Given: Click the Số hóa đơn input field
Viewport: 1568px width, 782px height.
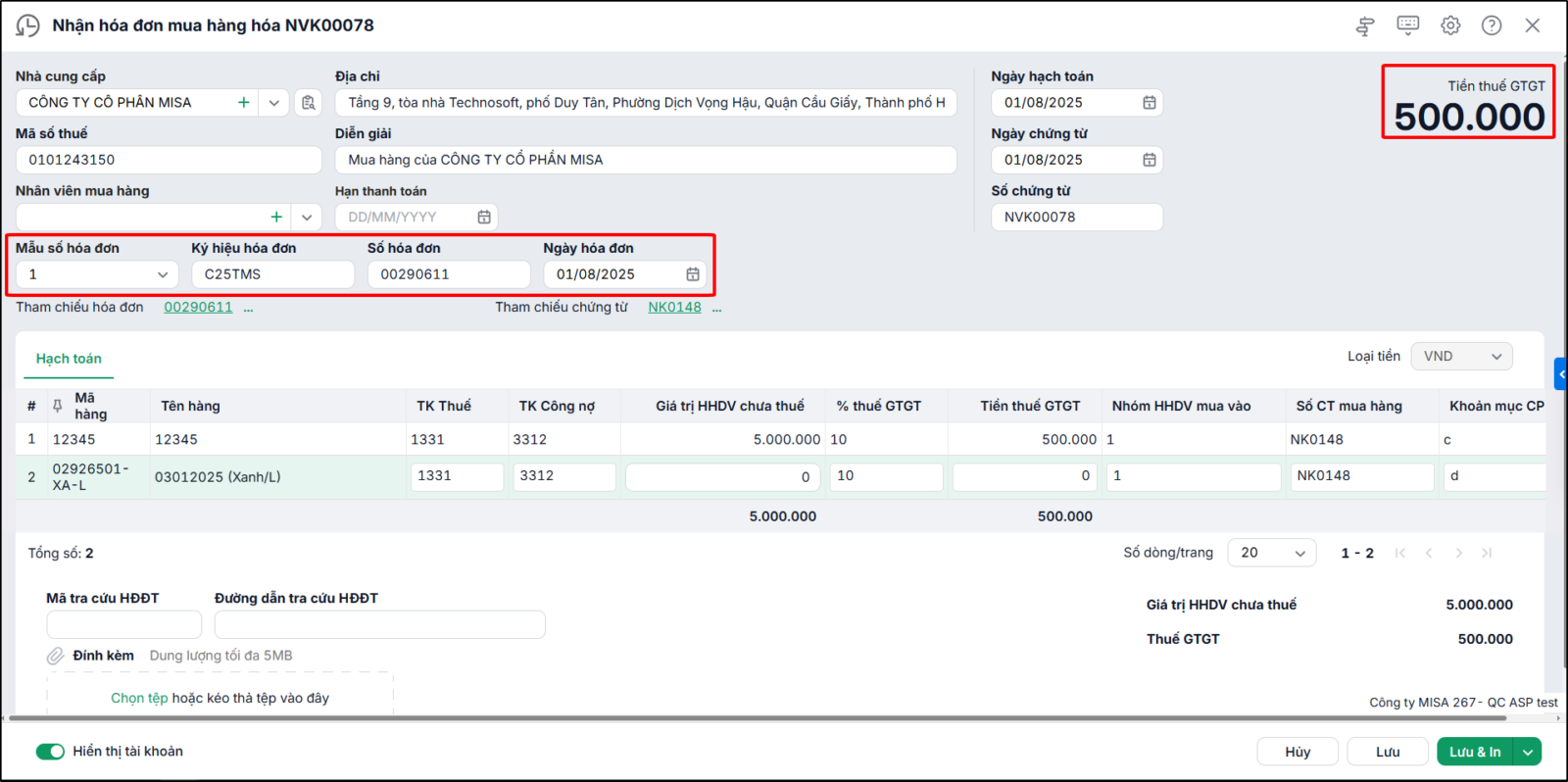Looking at the screenshot, I should [x=449, y=274].
